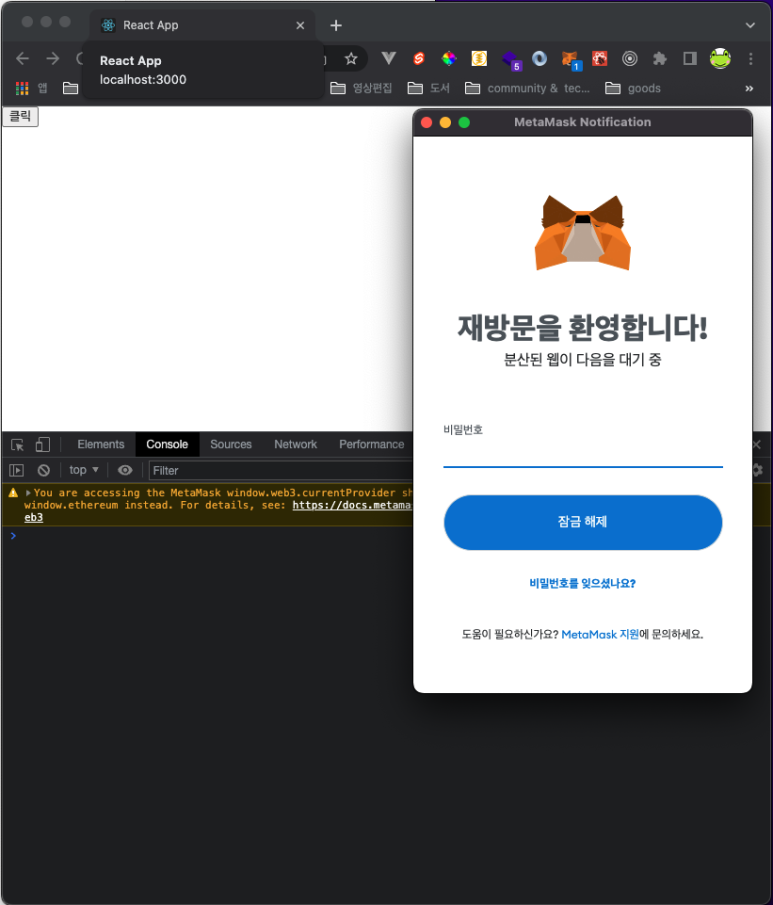Switch to the Network tab in DevTools
Screen dimensions: 773x905
click(296, 444)
